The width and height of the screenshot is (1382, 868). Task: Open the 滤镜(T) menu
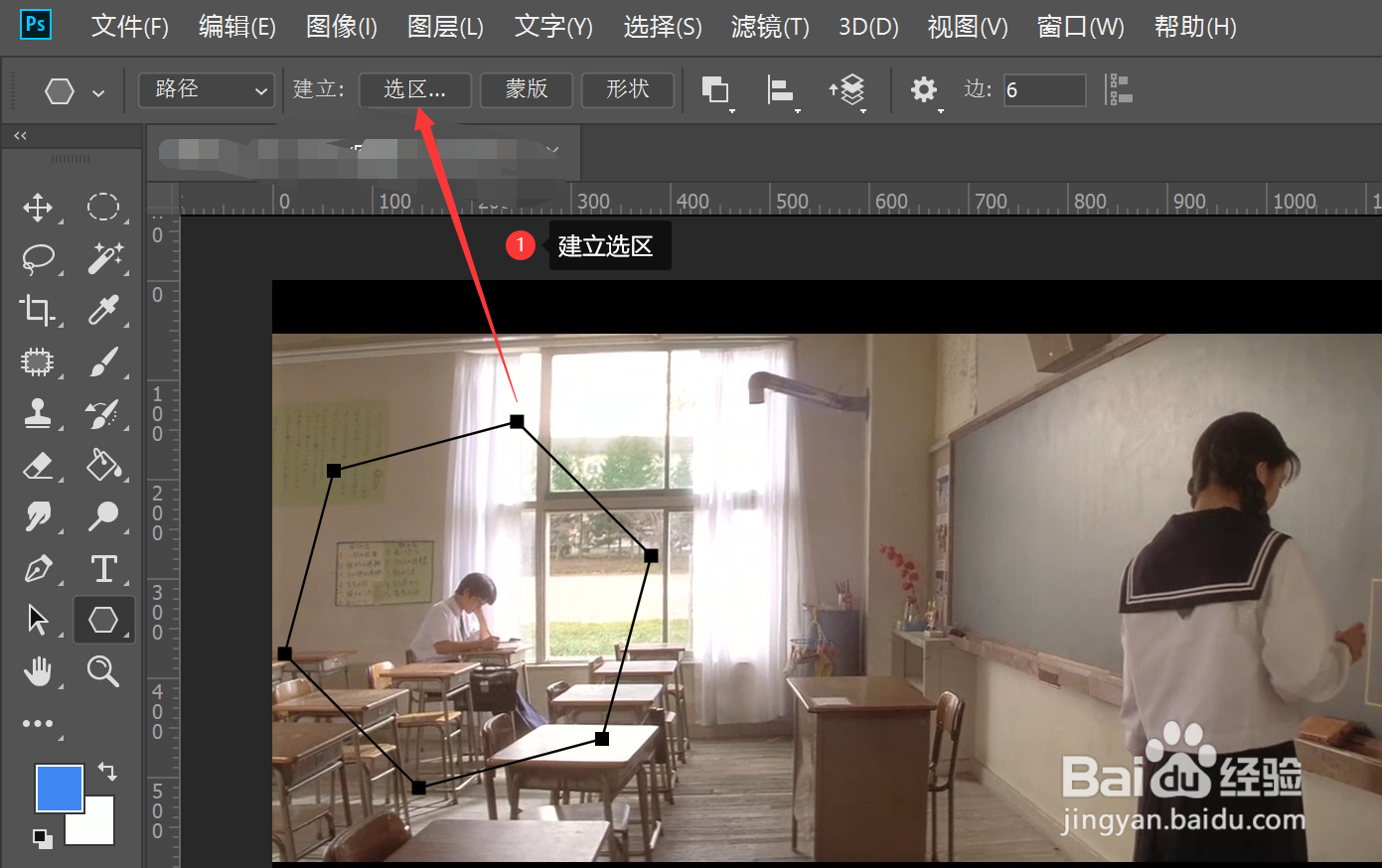770,27
